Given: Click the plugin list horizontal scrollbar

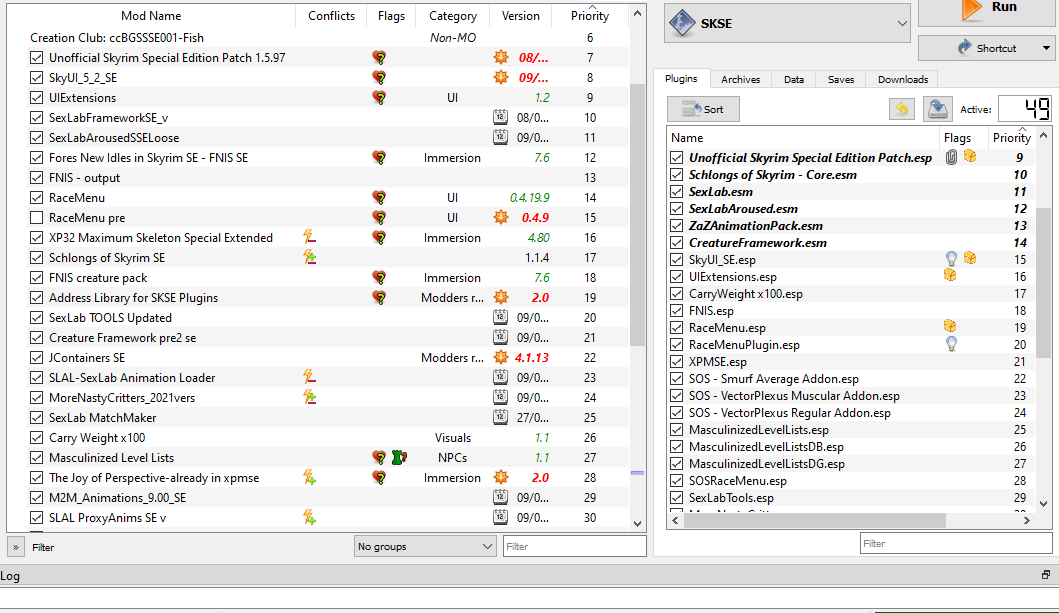Looking at the screenshot, I should pos(817,521).
